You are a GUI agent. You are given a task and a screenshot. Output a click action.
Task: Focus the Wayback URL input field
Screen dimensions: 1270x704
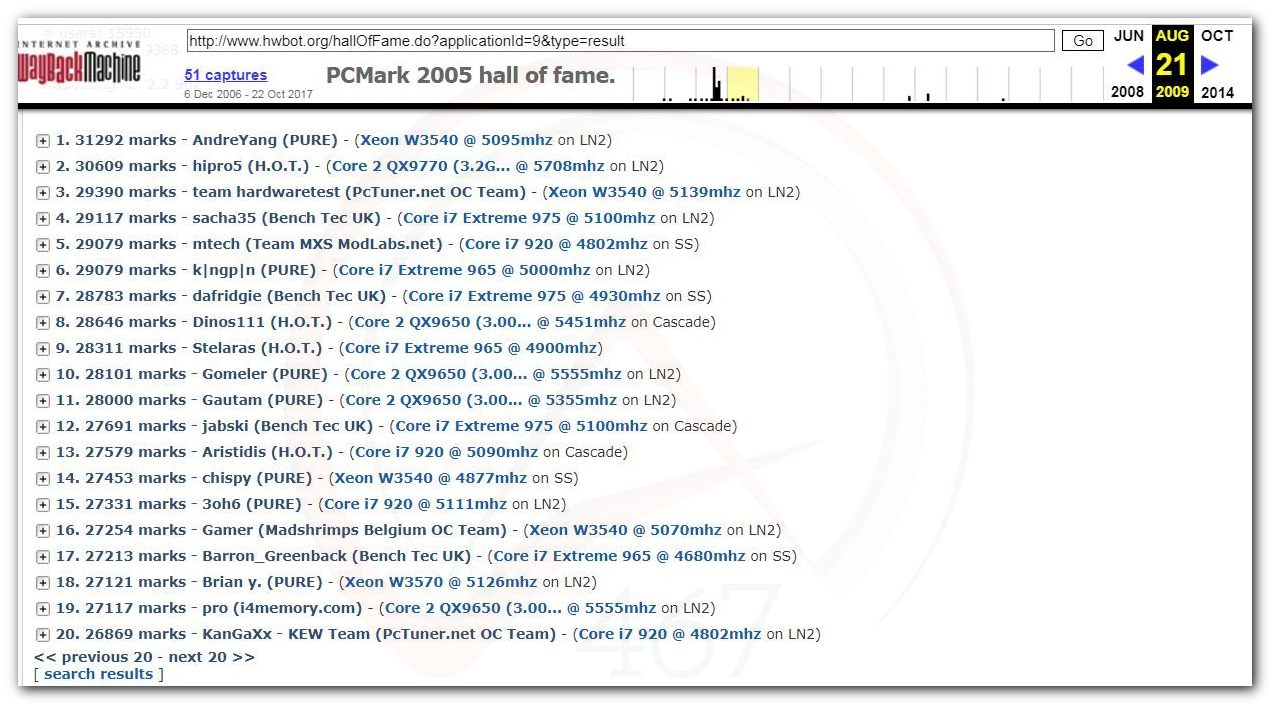pos(620,41)
